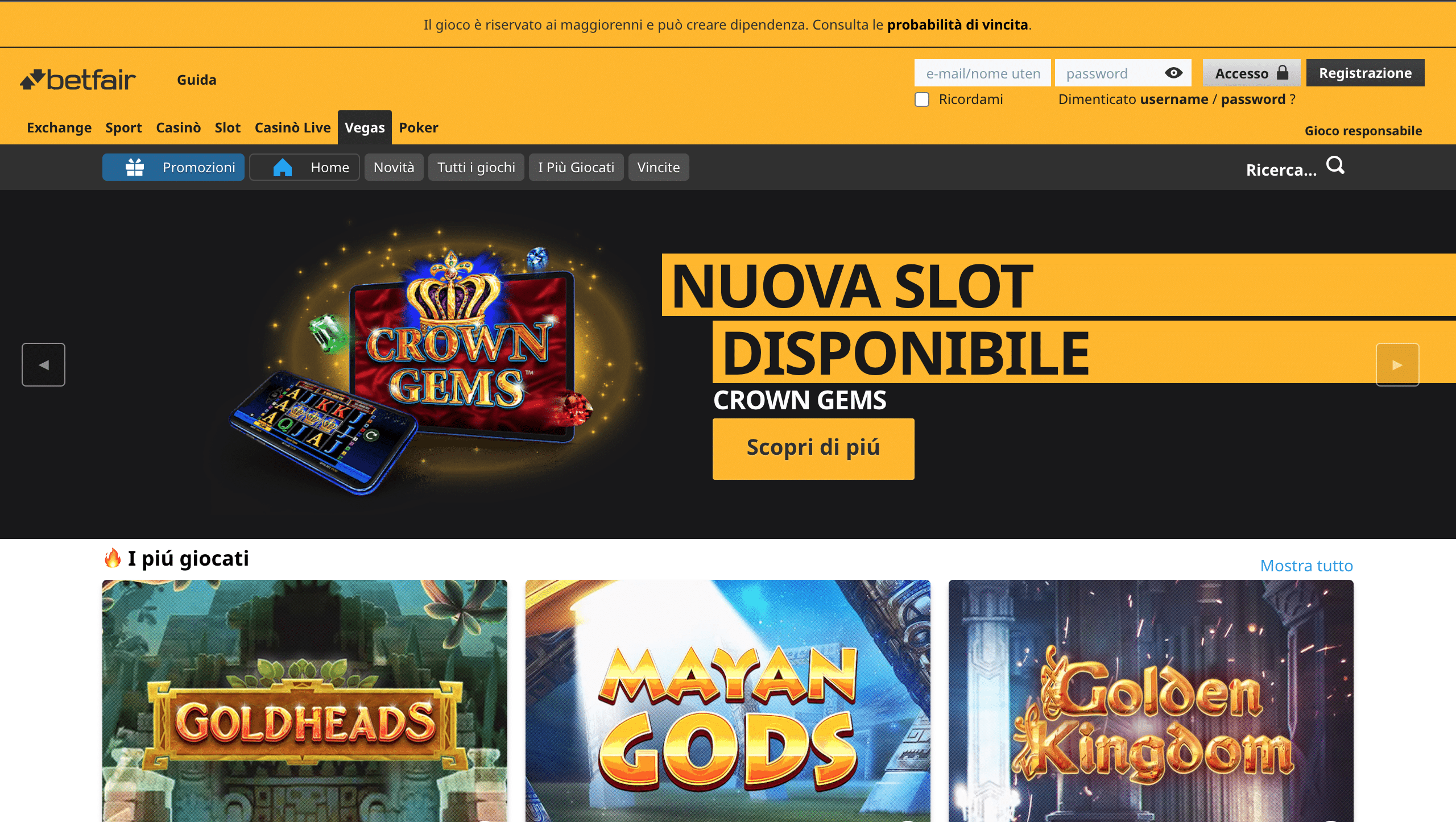Open the Vegas tab

365,127
